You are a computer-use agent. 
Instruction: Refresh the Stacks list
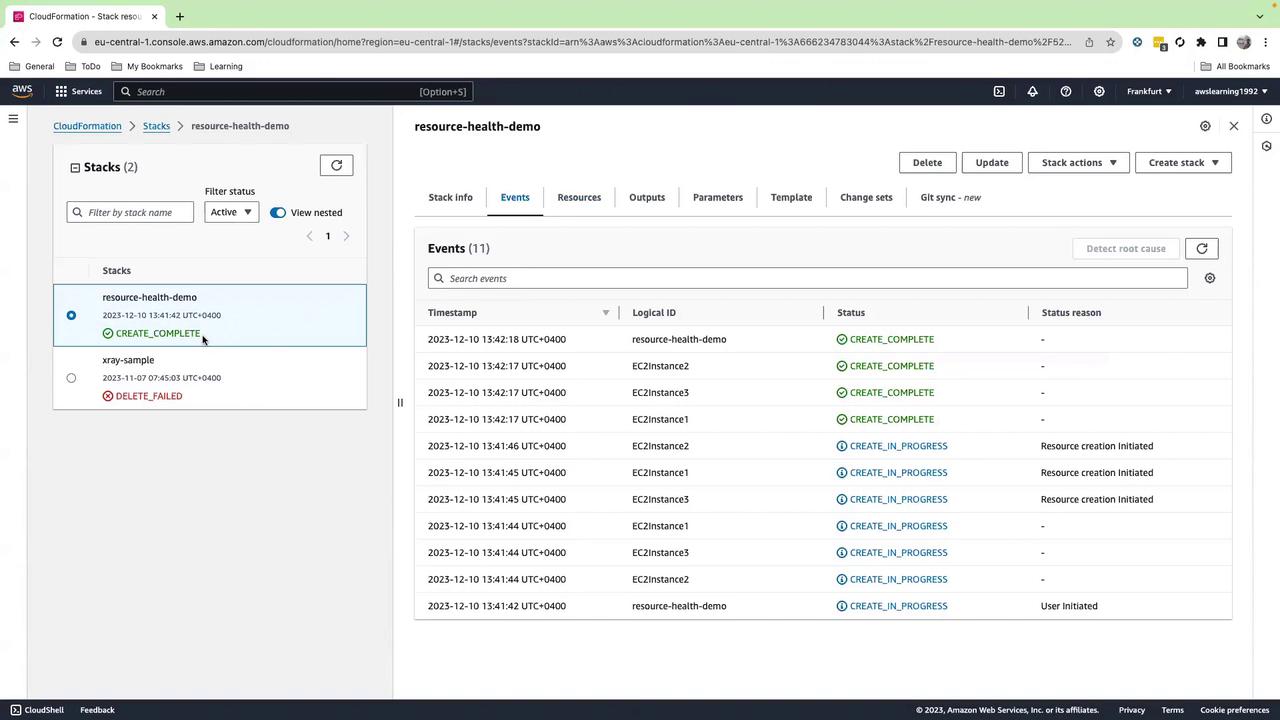point(336,165)
